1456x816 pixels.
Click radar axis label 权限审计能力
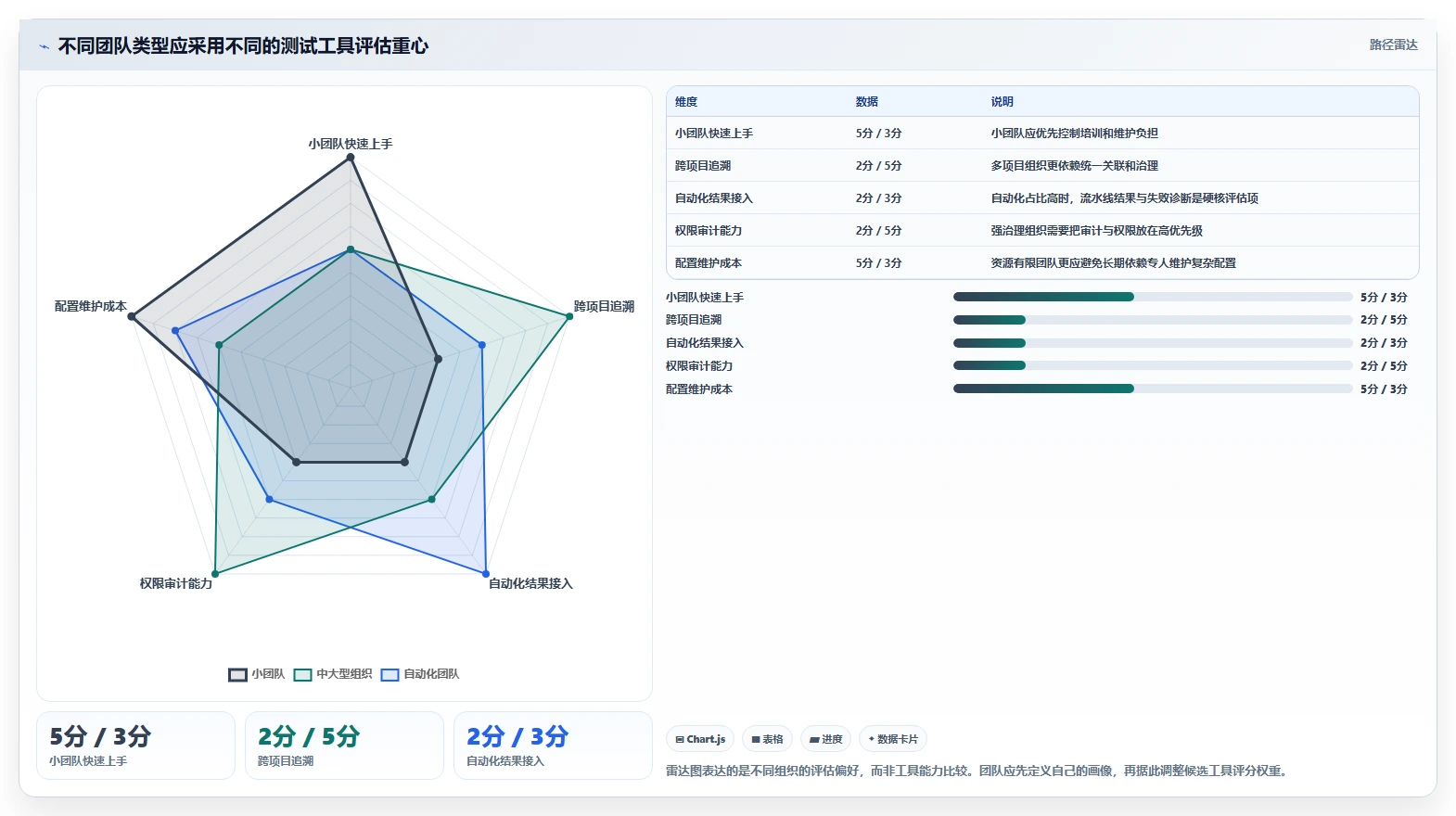(176, 583)
